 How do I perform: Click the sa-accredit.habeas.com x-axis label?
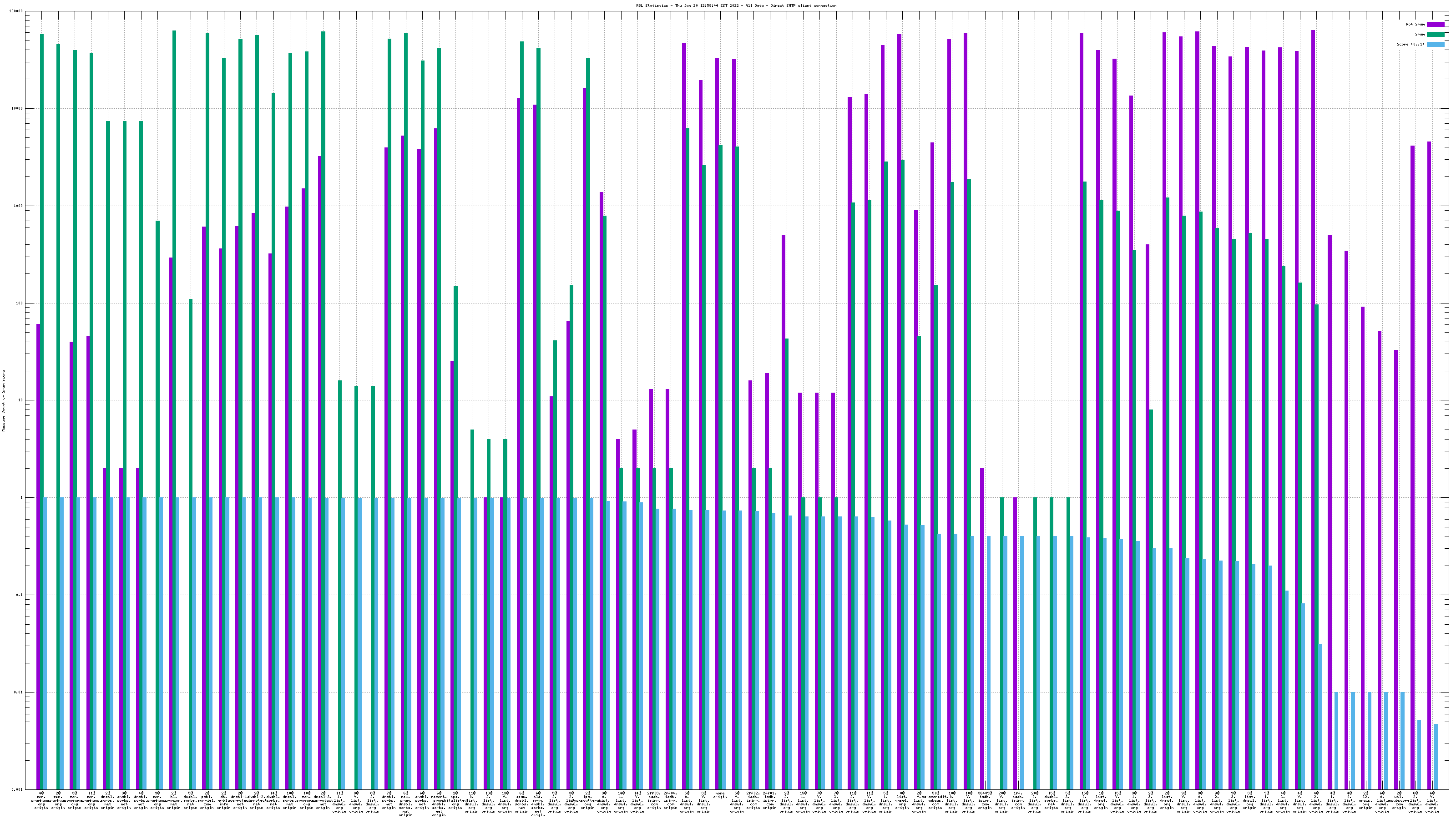pyautogui.click(x=935, y=800)
